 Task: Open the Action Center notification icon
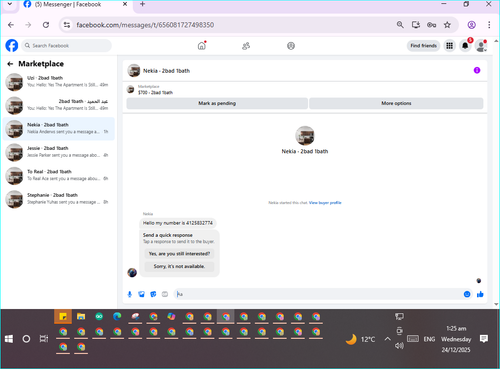point(484,339)
